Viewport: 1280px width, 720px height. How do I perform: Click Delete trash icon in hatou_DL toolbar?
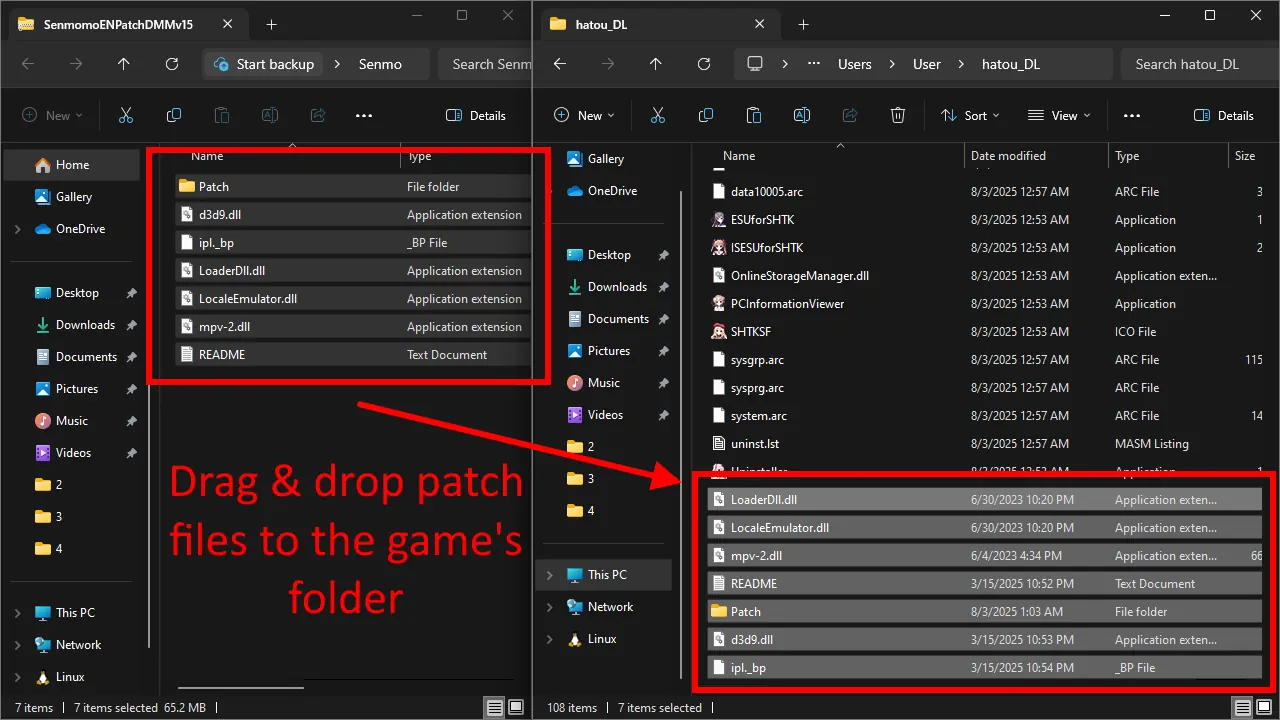coord(898,115)
